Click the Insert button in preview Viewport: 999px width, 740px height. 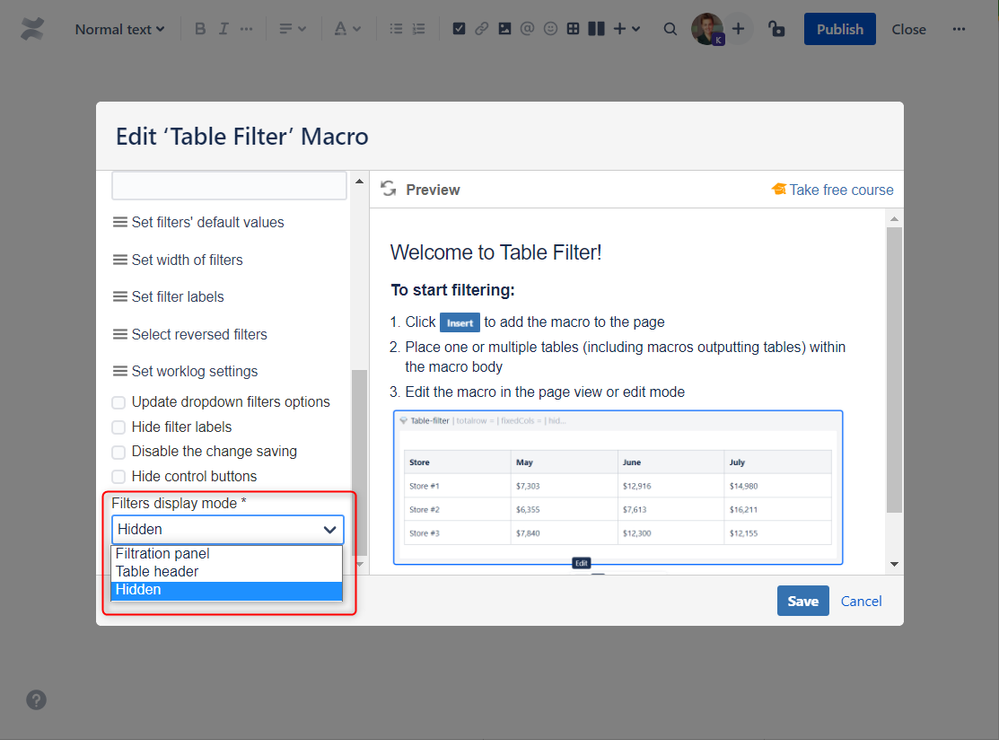pos(459,323)
